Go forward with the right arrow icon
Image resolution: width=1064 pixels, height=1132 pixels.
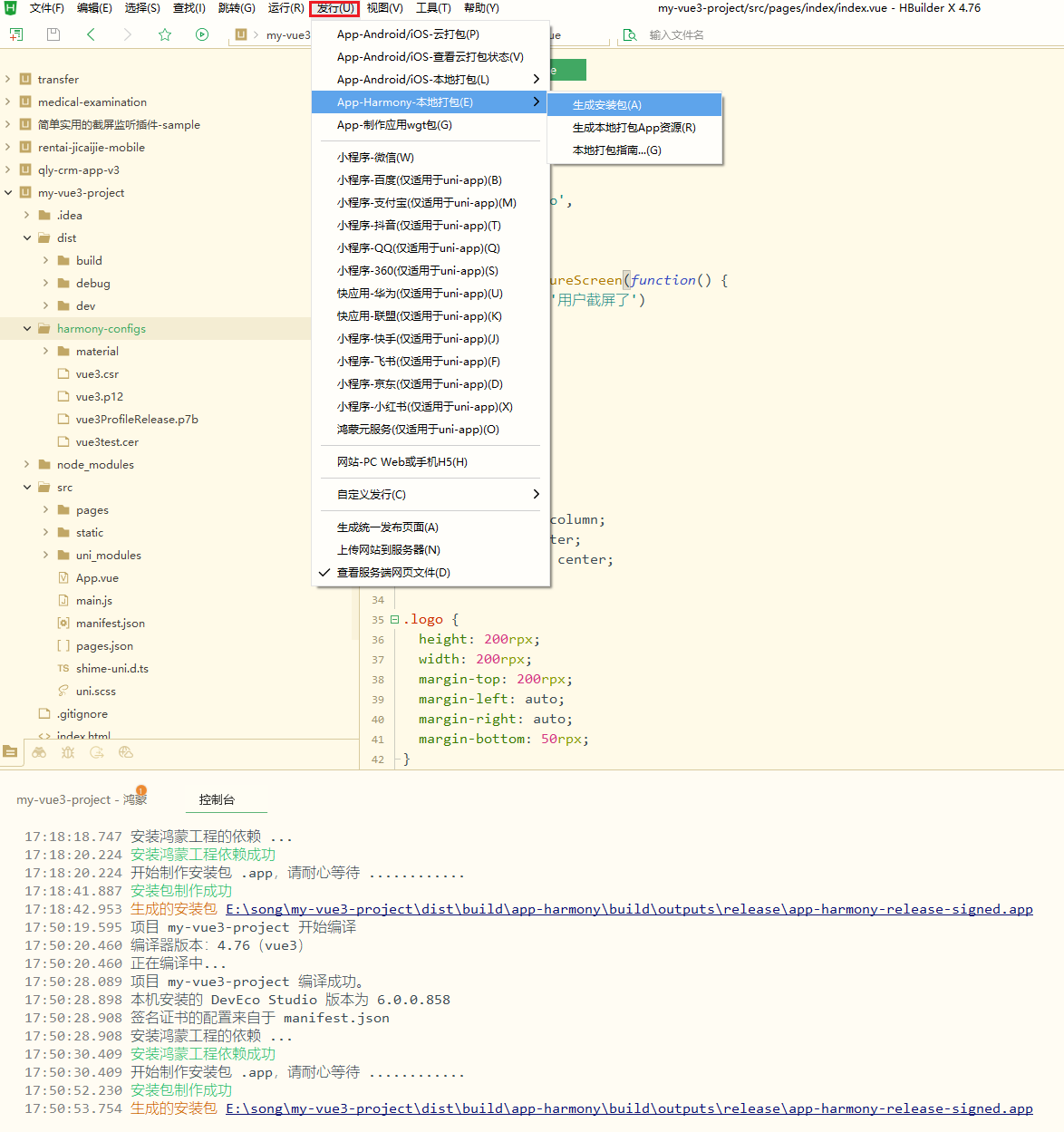(128, 34)
